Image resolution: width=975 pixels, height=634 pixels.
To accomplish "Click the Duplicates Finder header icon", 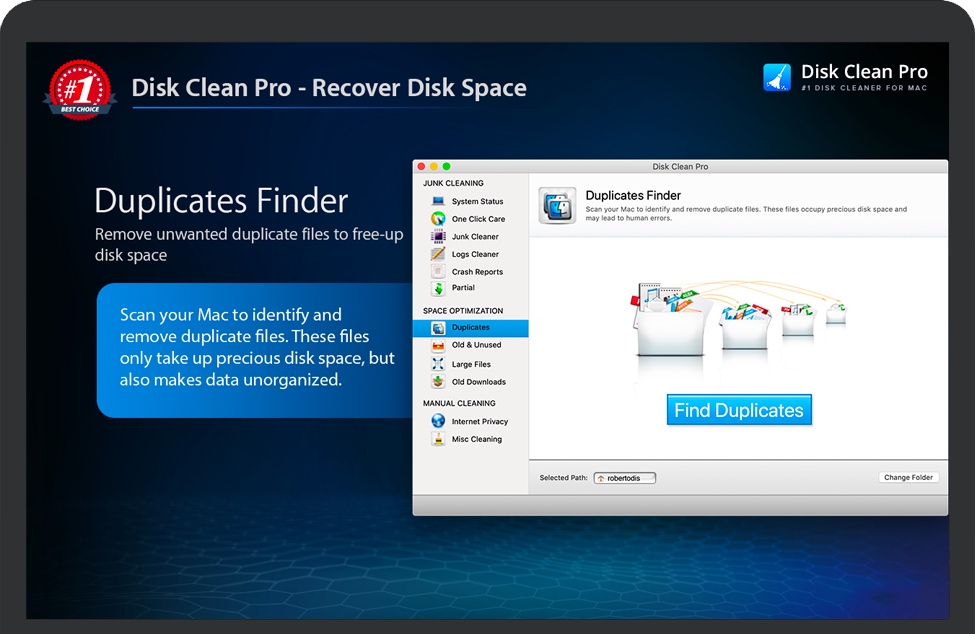I will tap(557, 205).
